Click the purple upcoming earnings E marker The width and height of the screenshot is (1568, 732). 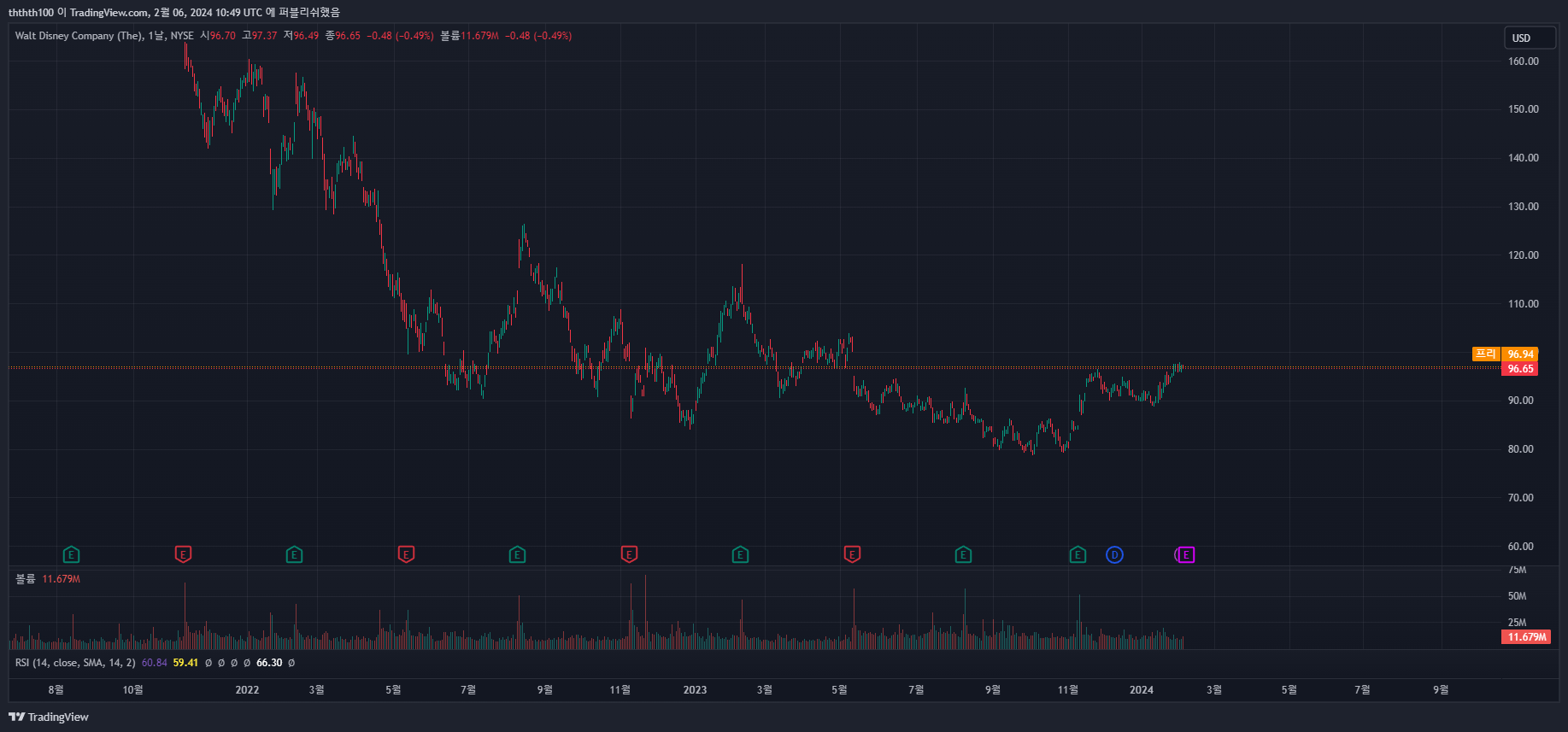tap(1186, 555)
